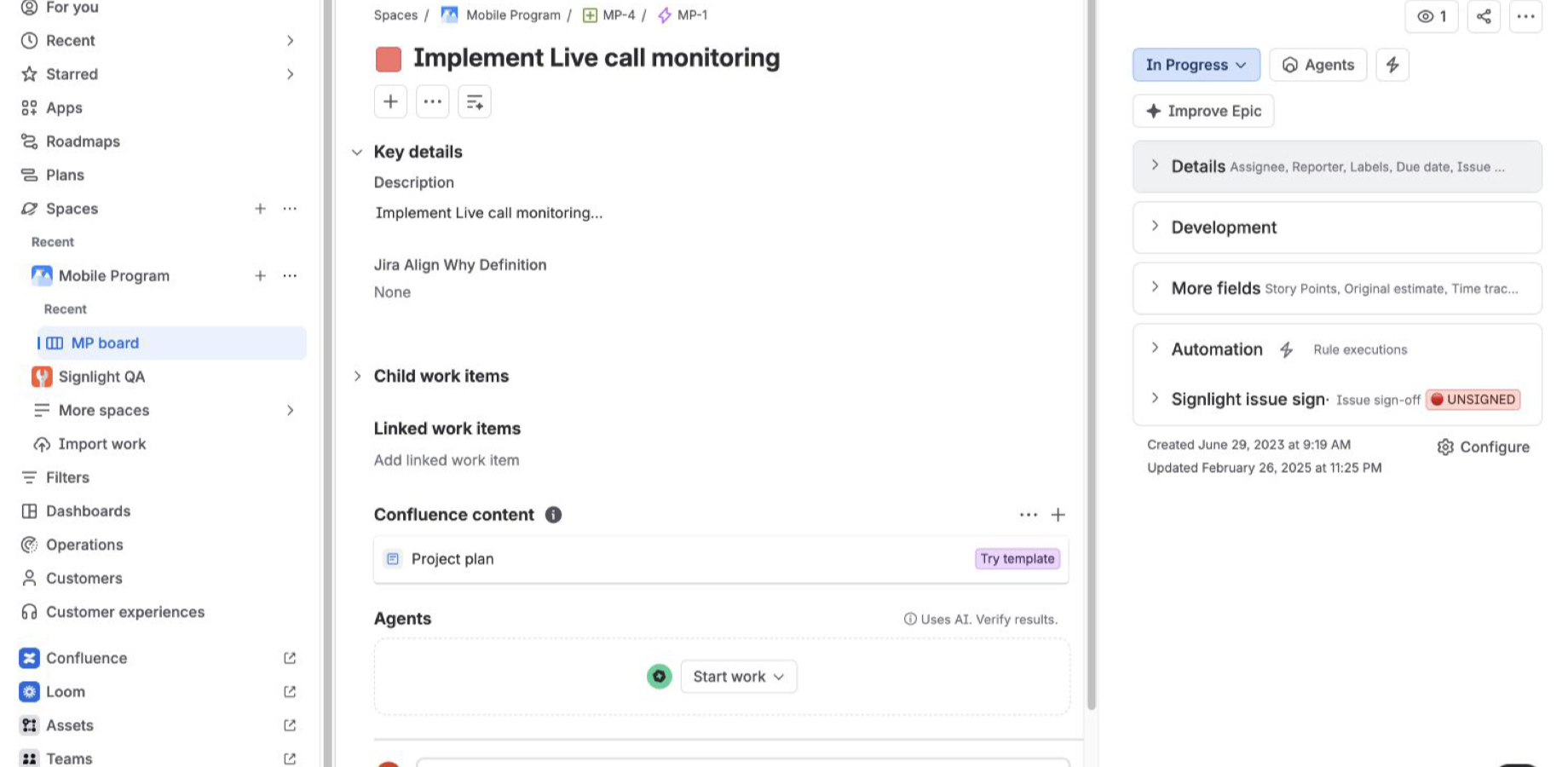1568x767 pixels.
Task: Collapse the Key details section
Action: 357,153
